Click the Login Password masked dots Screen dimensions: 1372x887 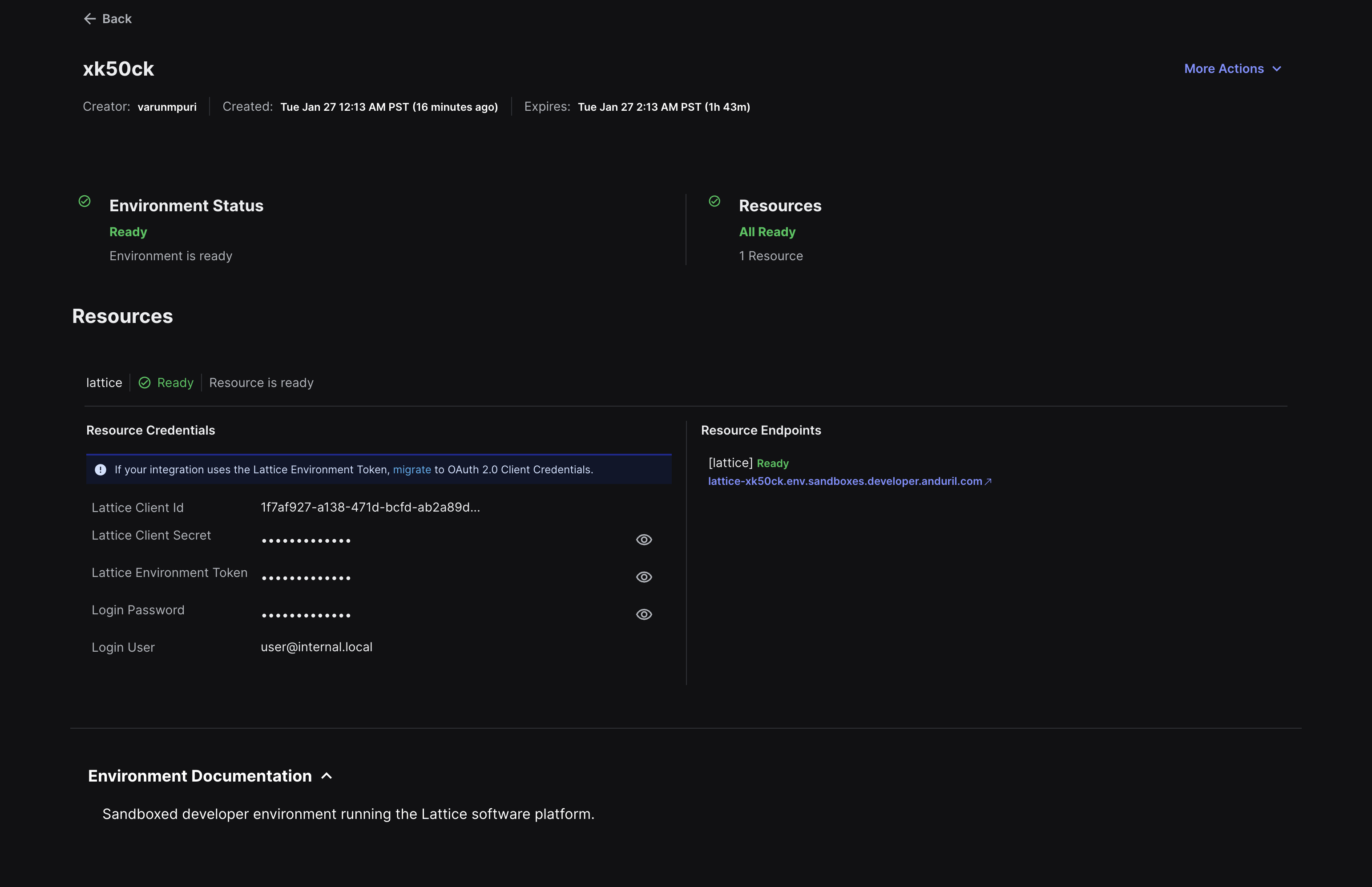pos(307,616)
